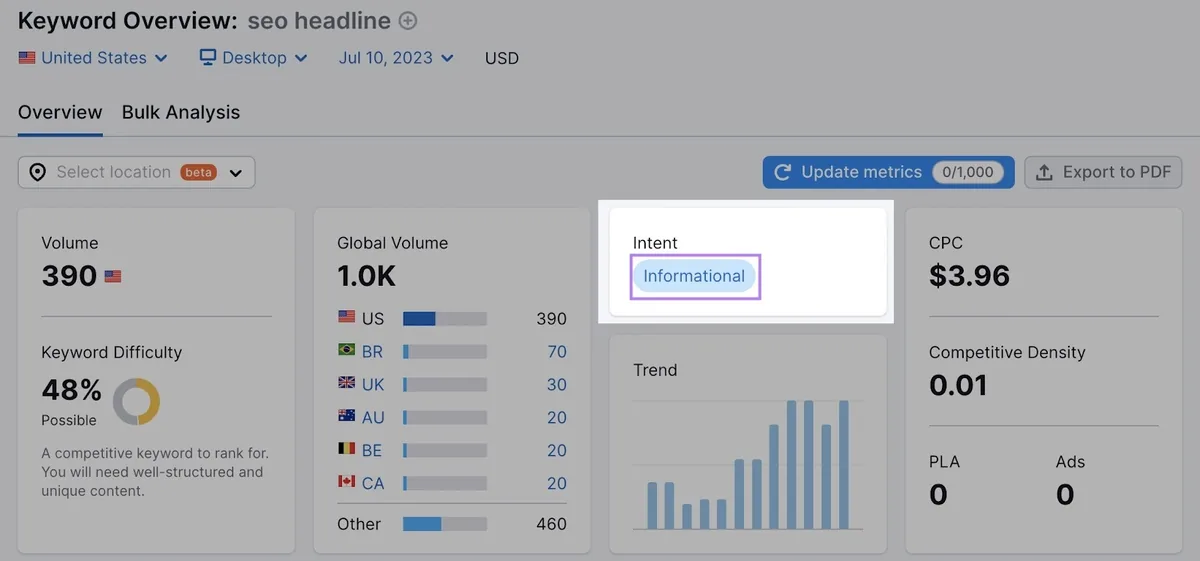Click the Australia flag icon

click(347, 416)
